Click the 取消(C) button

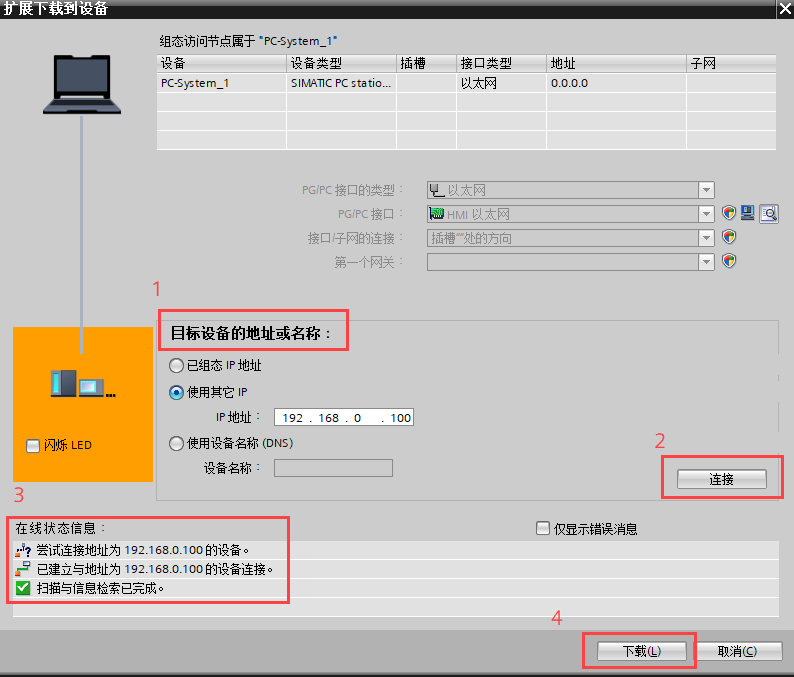(737, 651)
